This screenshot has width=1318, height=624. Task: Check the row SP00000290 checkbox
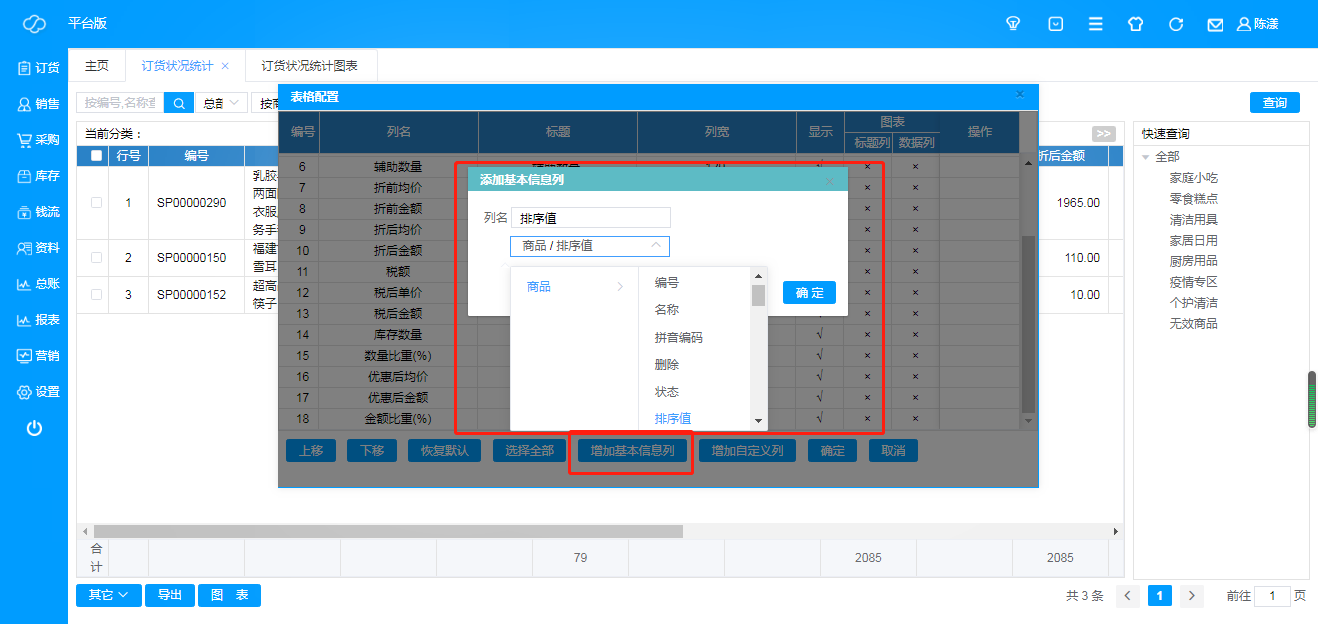click(96, 202)
